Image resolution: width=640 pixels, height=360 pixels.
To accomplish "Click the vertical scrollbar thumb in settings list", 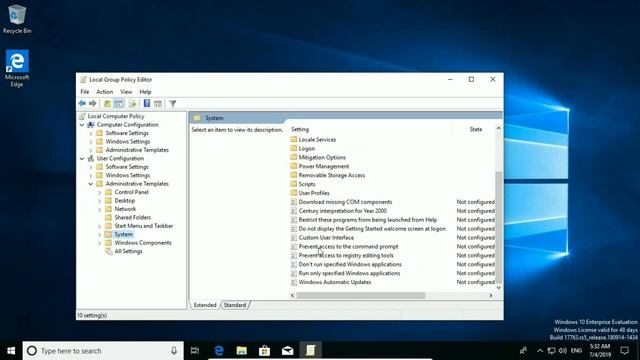I will 498,227.
